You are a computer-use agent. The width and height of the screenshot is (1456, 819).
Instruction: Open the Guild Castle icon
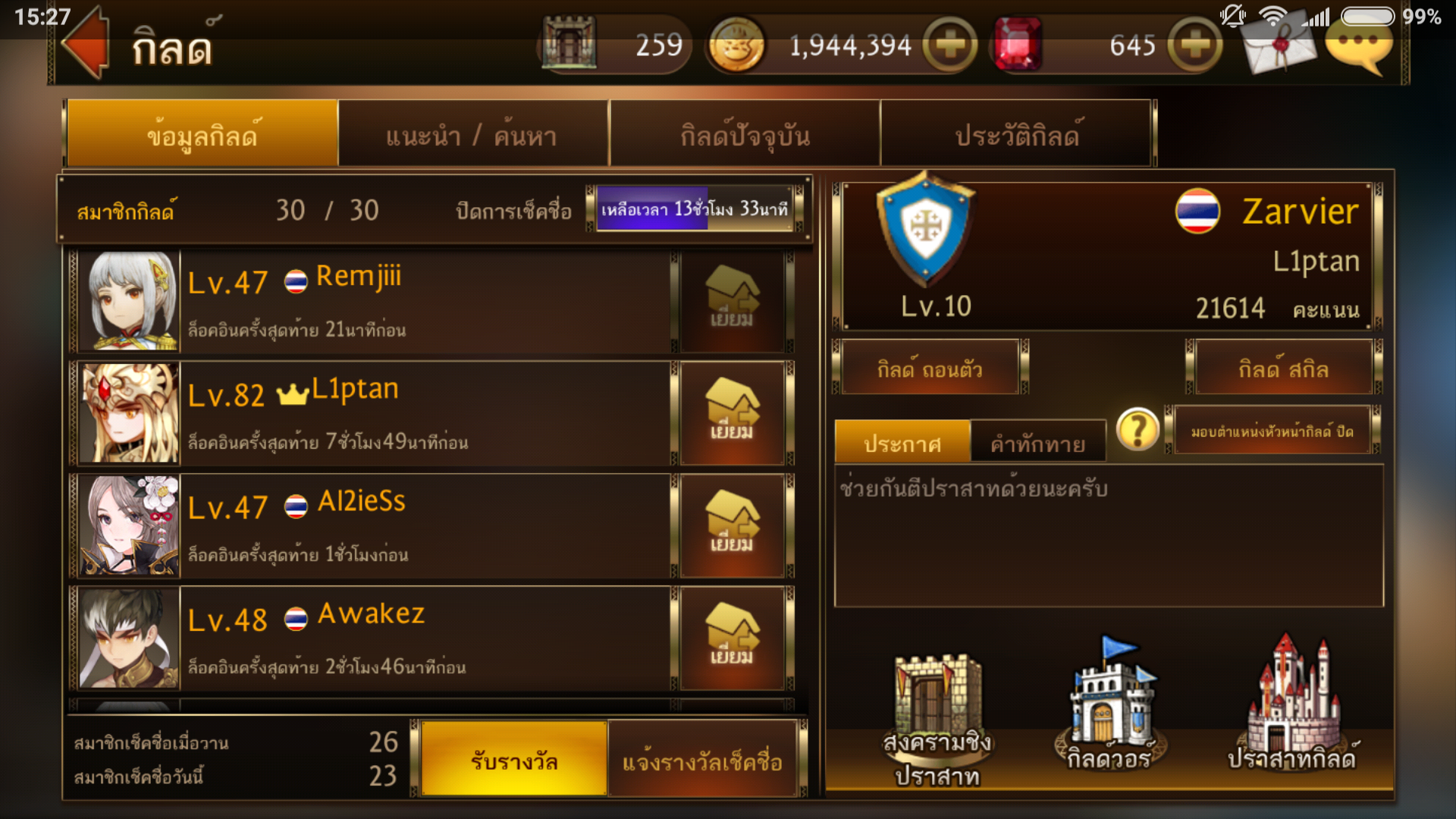pos(1292,703)
